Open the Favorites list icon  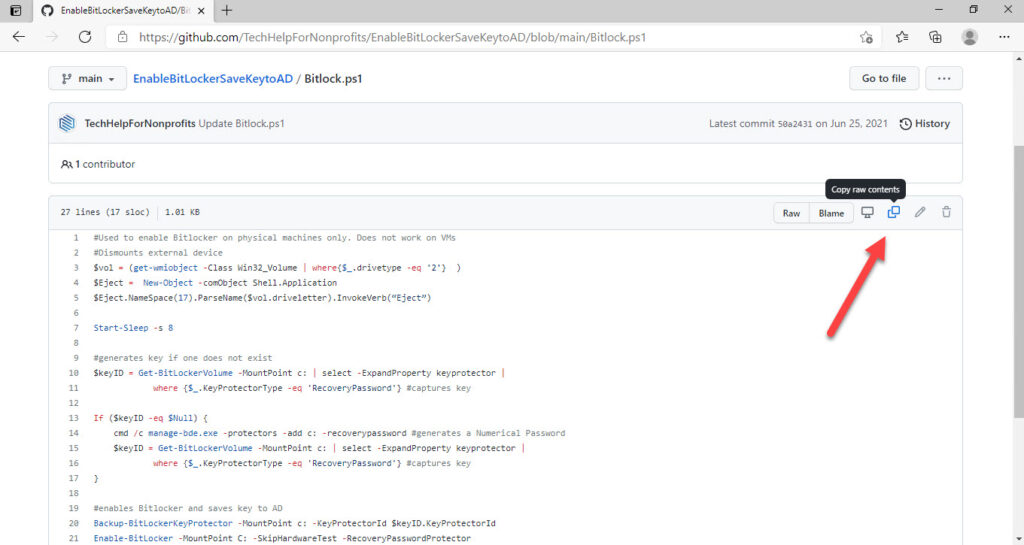pos(902,37)
